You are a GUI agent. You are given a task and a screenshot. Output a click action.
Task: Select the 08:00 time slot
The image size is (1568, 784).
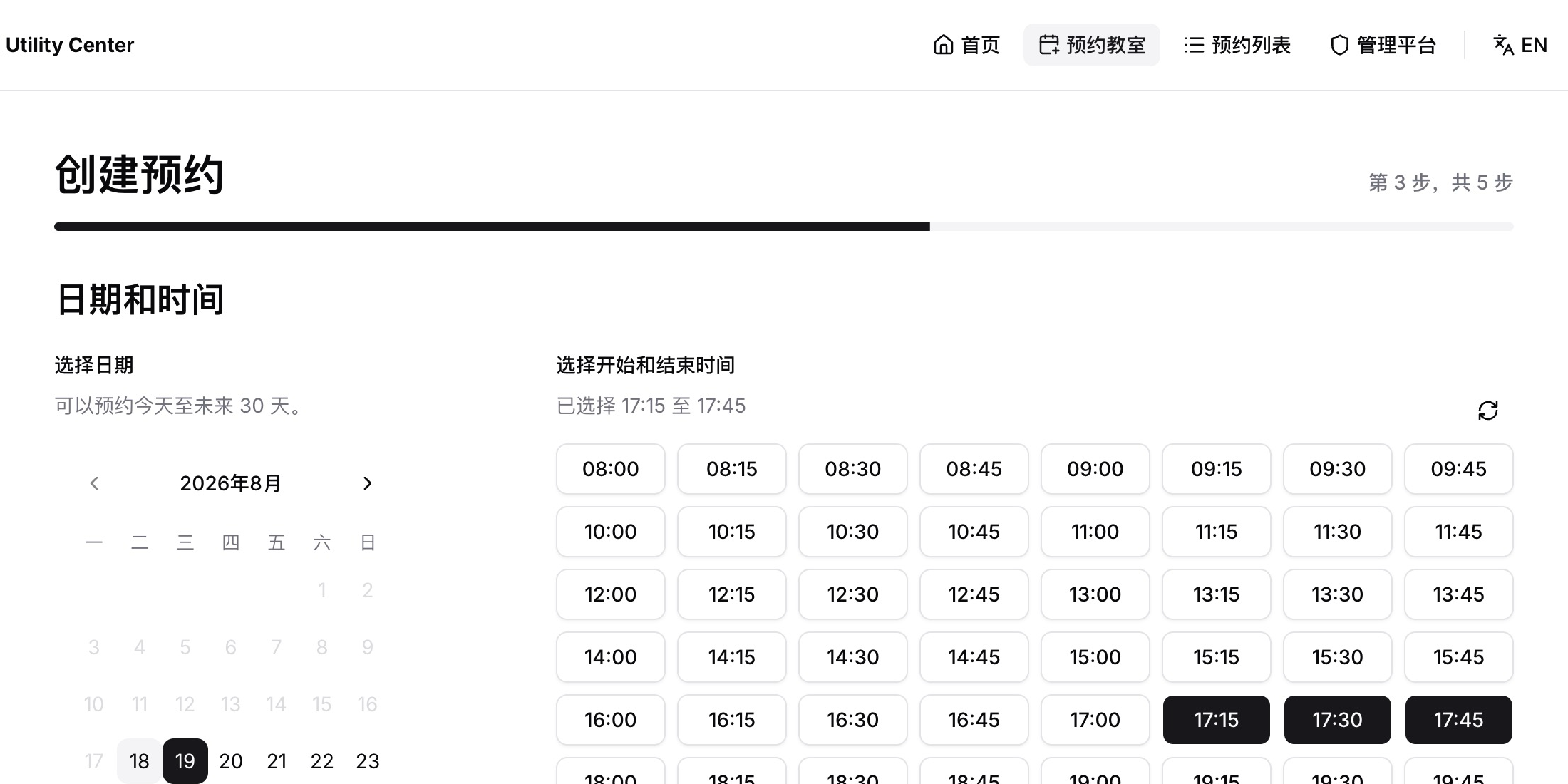[x=611, y=469]
